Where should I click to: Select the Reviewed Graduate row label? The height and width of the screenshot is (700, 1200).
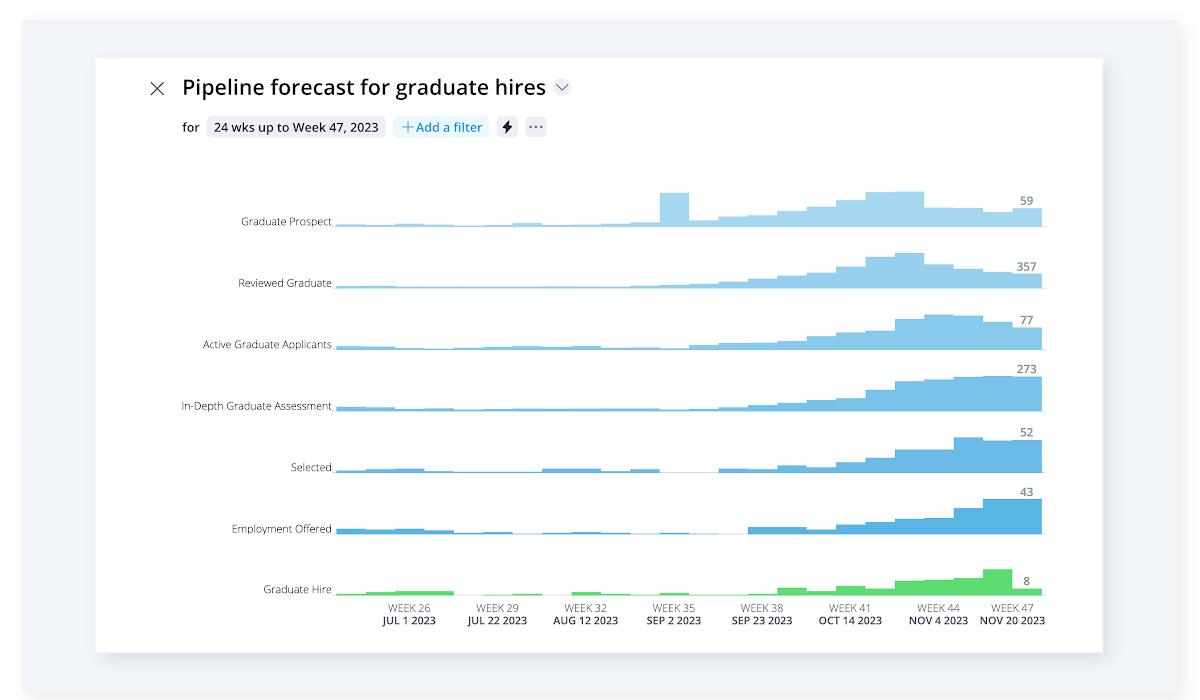click(x=285, y=283)
